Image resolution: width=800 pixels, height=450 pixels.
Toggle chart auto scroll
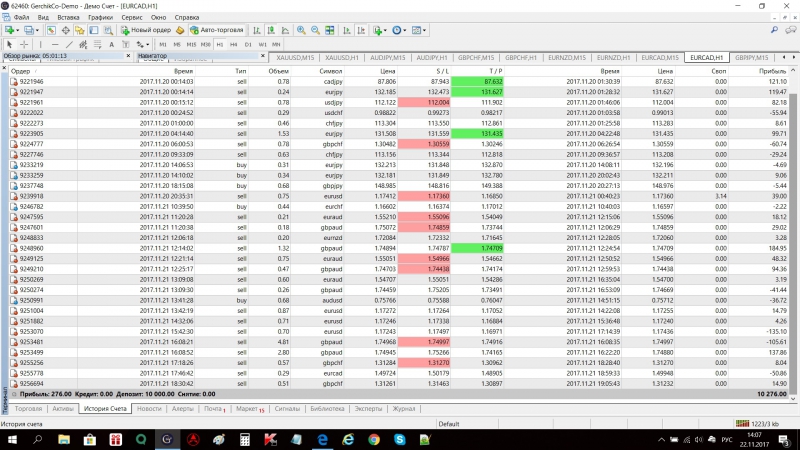(x=347, y=30)
